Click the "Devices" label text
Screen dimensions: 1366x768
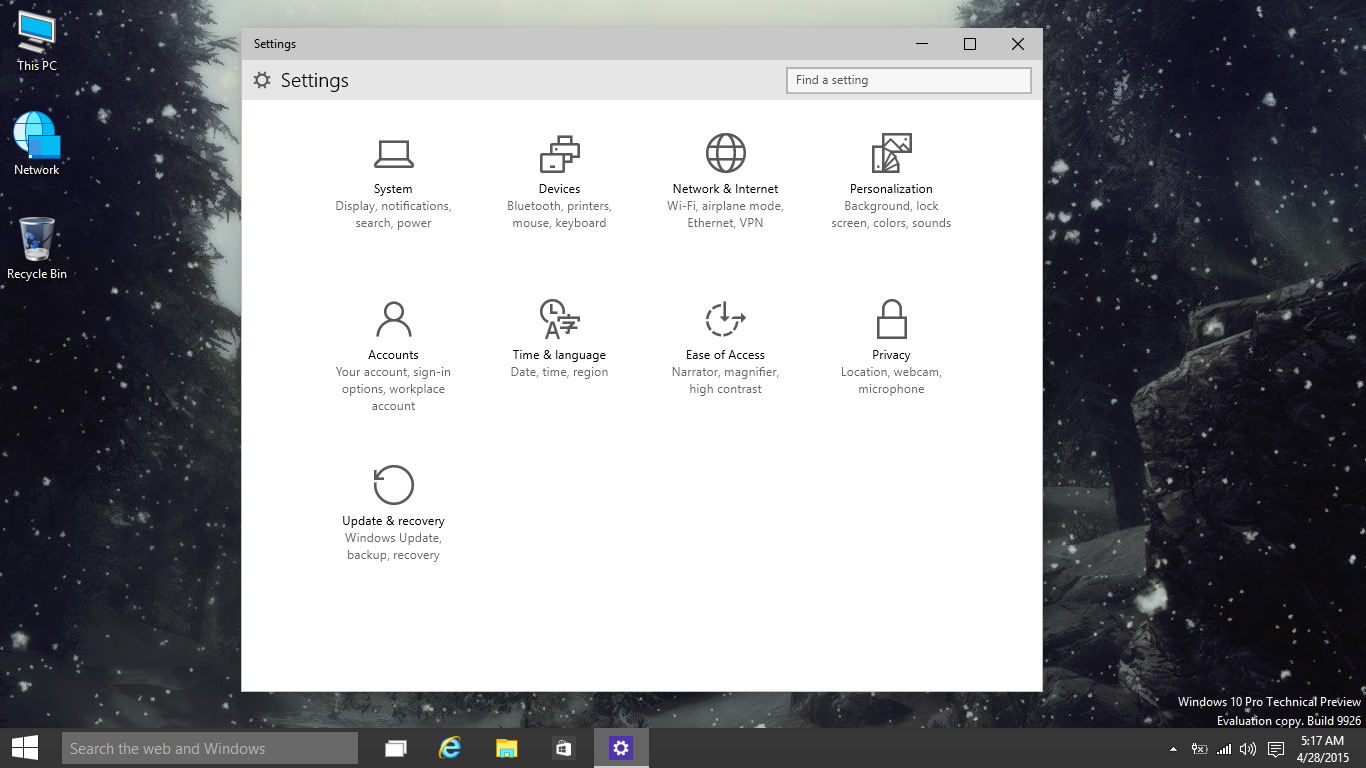[559, 189]
